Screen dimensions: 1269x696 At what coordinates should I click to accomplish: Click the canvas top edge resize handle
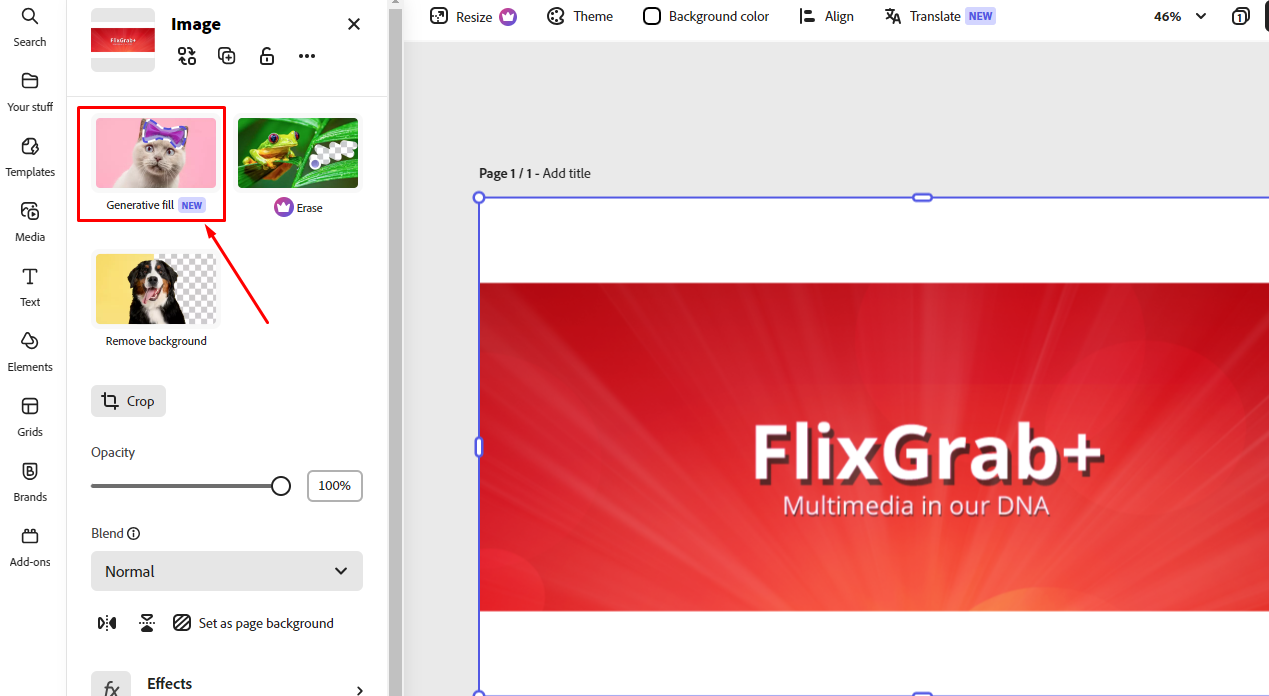(x=923, y=198)
